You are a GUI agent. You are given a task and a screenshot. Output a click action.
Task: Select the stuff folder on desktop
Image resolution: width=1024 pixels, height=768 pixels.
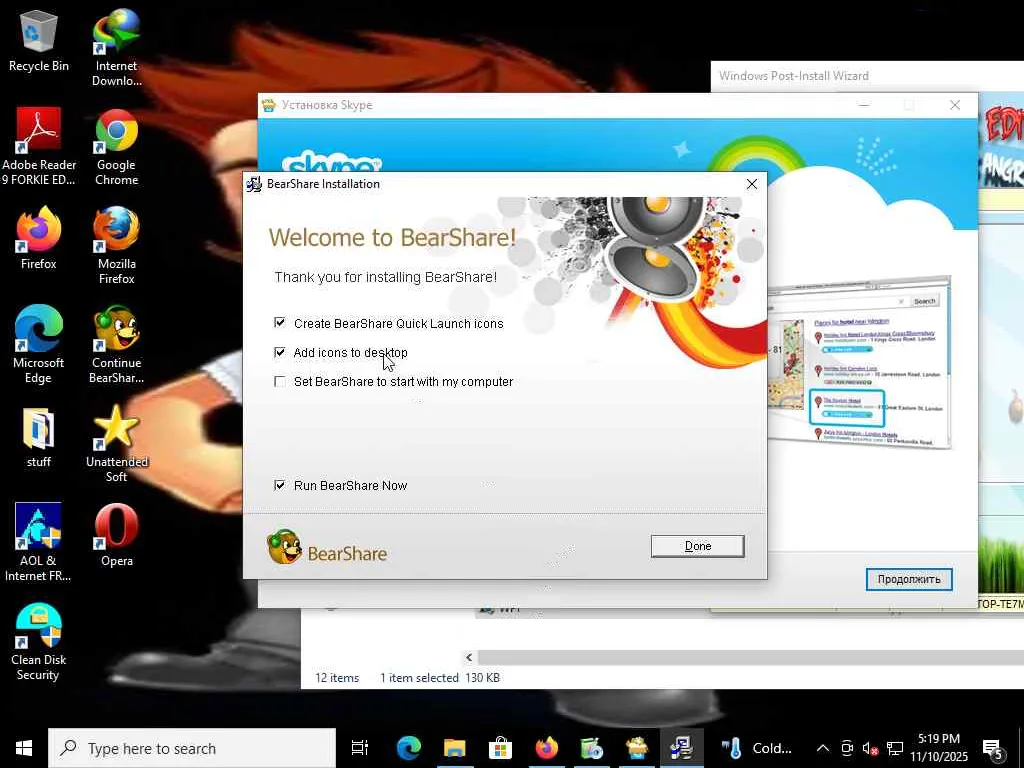(x=39, y=436)
